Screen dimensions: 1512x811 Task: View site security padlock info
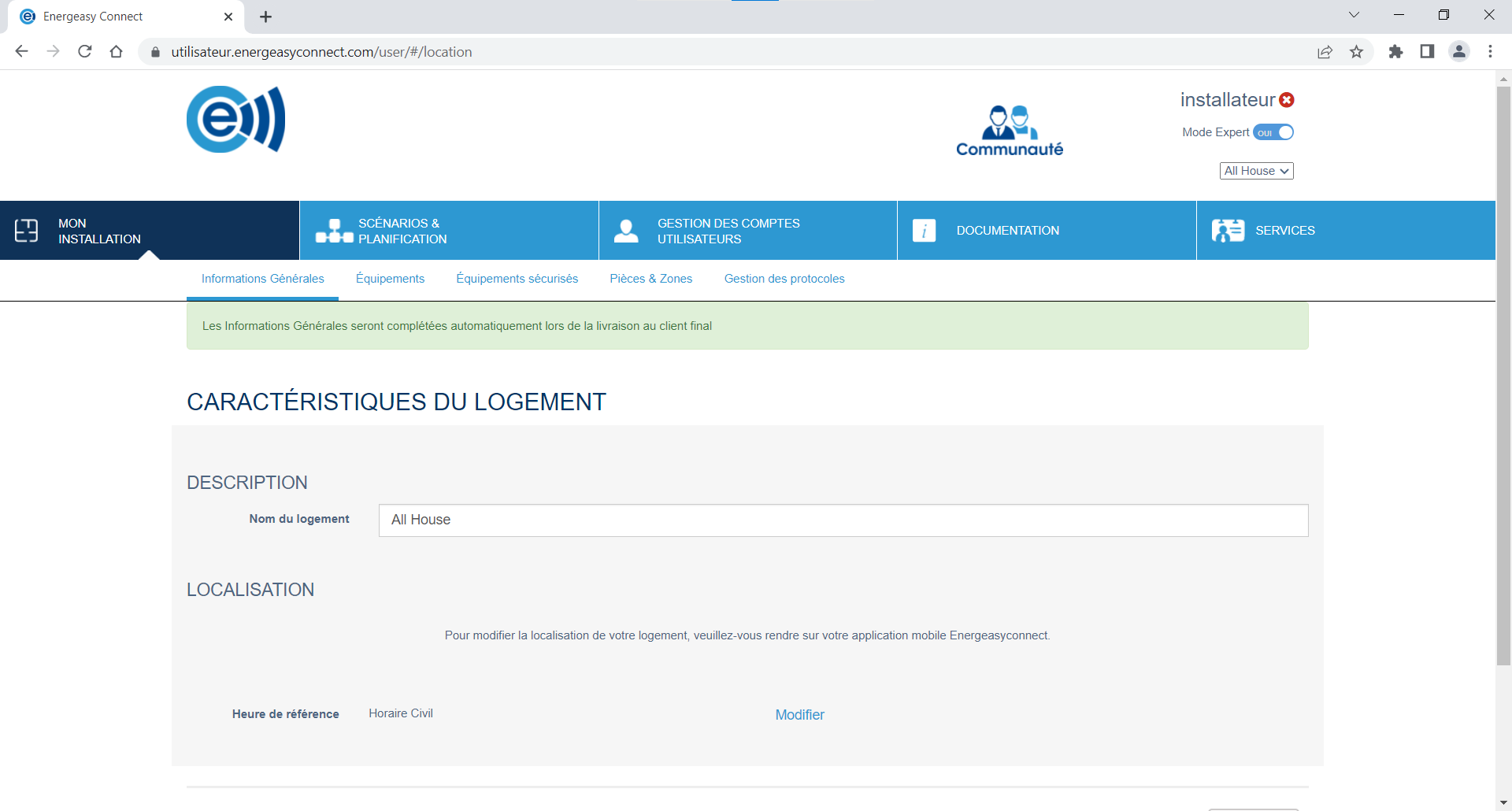(155, 52)
